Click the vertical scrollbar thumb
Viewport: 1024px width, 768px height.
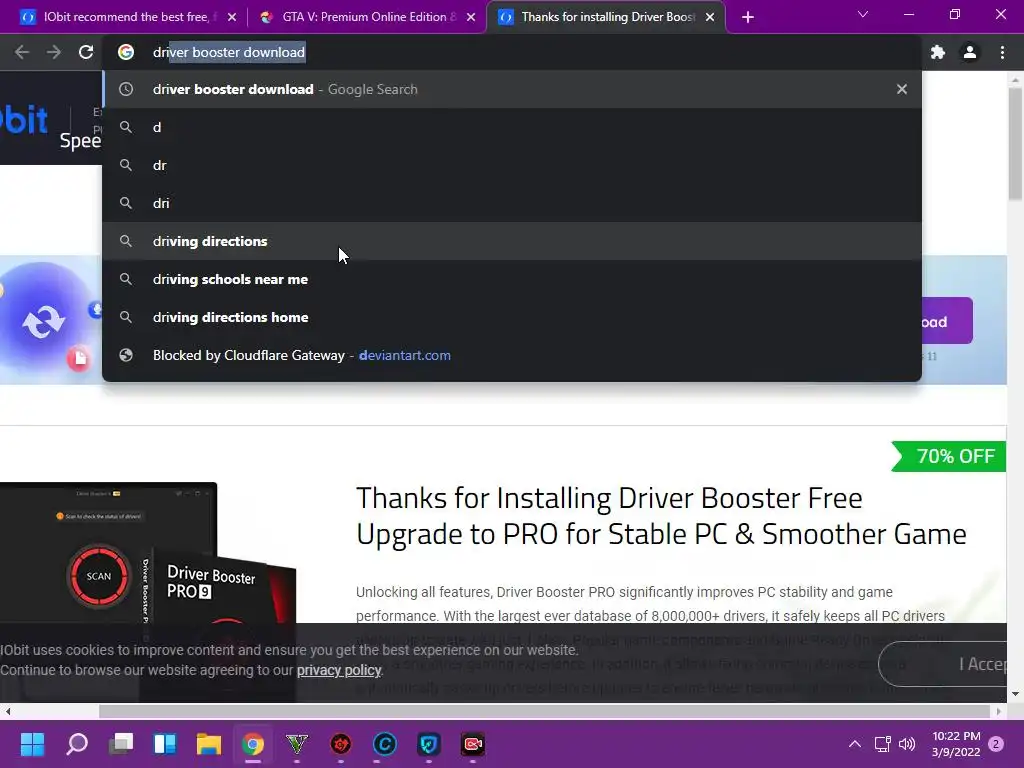[1015, 144]
